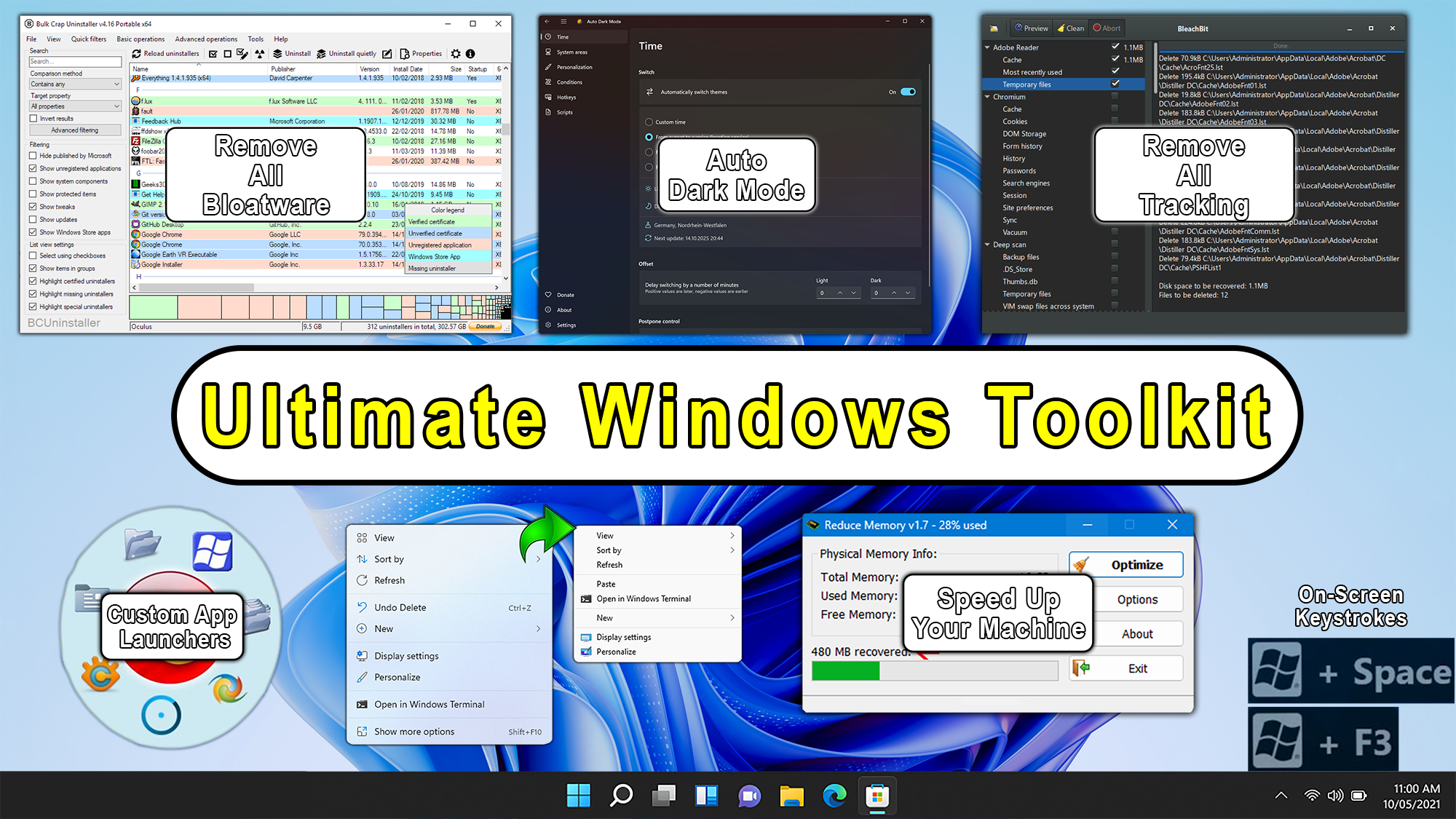The image size is (1456, 819).
Task: Click the empty-square deselect icon in BCUninstaller
Action: [x=228, y=54]
